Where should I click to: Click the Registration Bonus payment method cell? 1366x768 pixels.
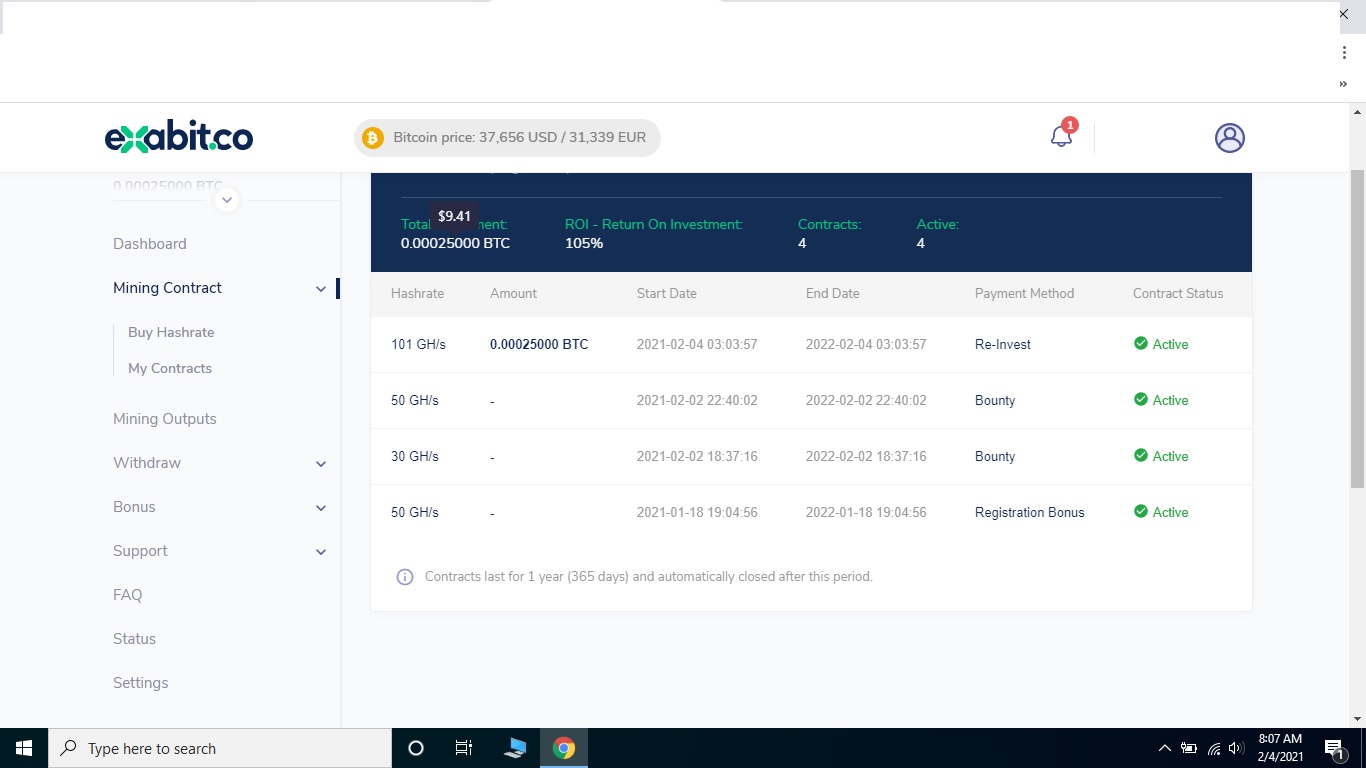tap(1030, 512)
